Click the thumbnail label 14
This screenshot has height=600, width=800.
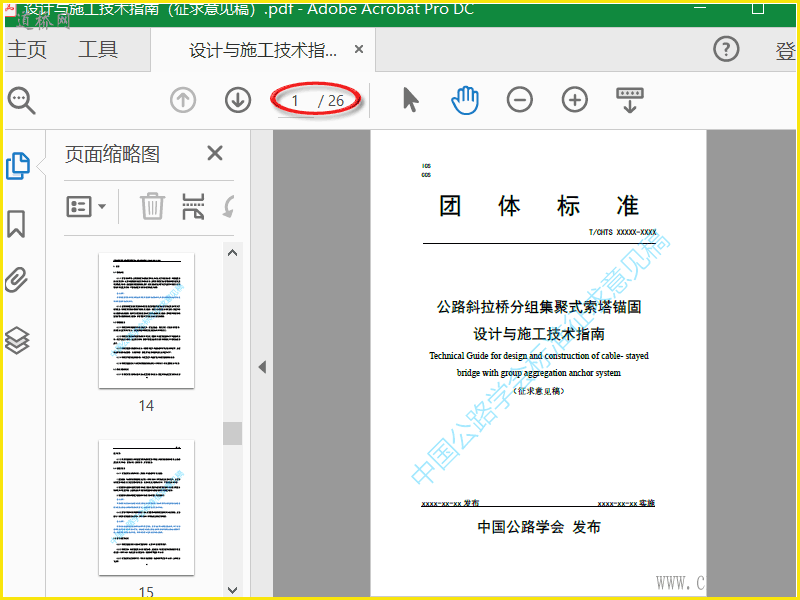click(146, 406)
